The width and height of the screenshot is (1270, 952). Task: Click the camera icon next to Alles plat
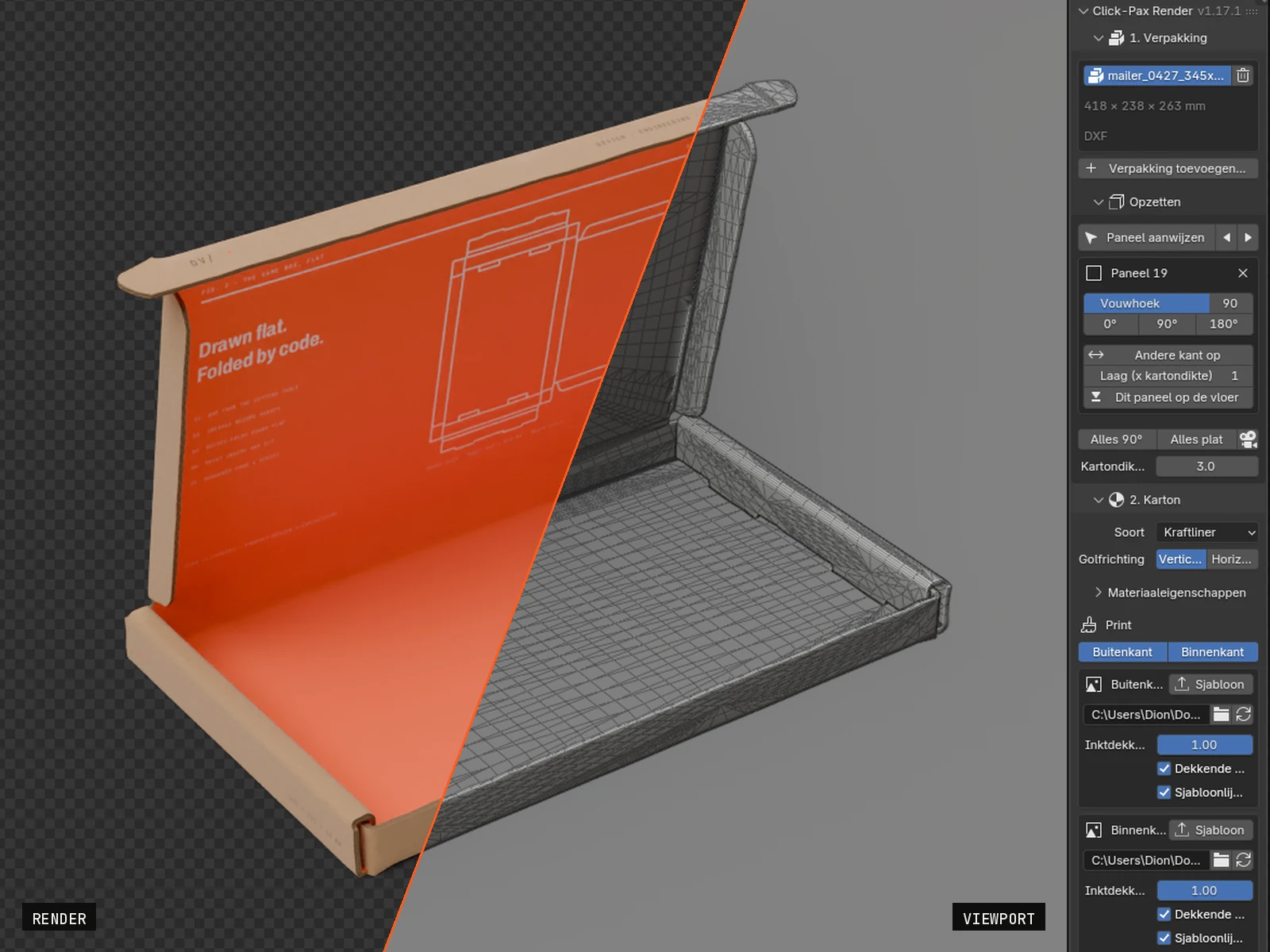click(x=1248, y=440)
